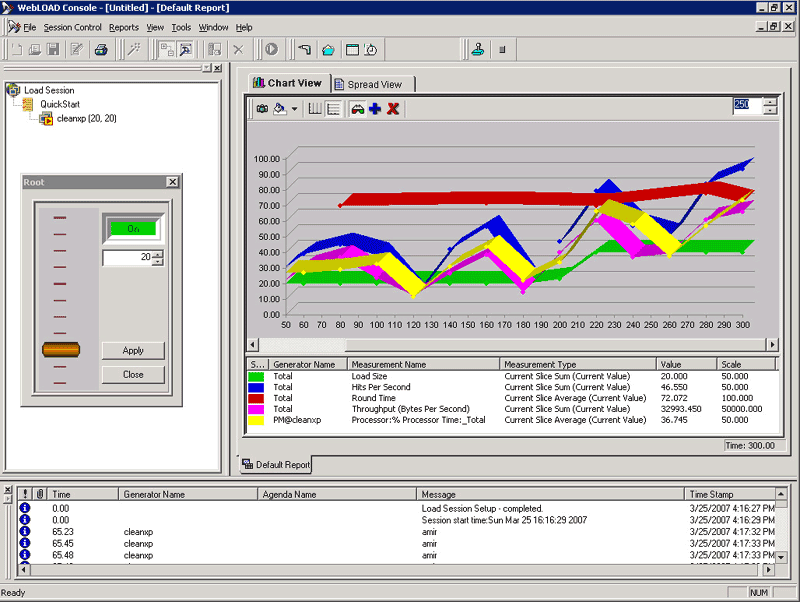Open the Session Control menu
800x602 pixels.
click(73, 27)
